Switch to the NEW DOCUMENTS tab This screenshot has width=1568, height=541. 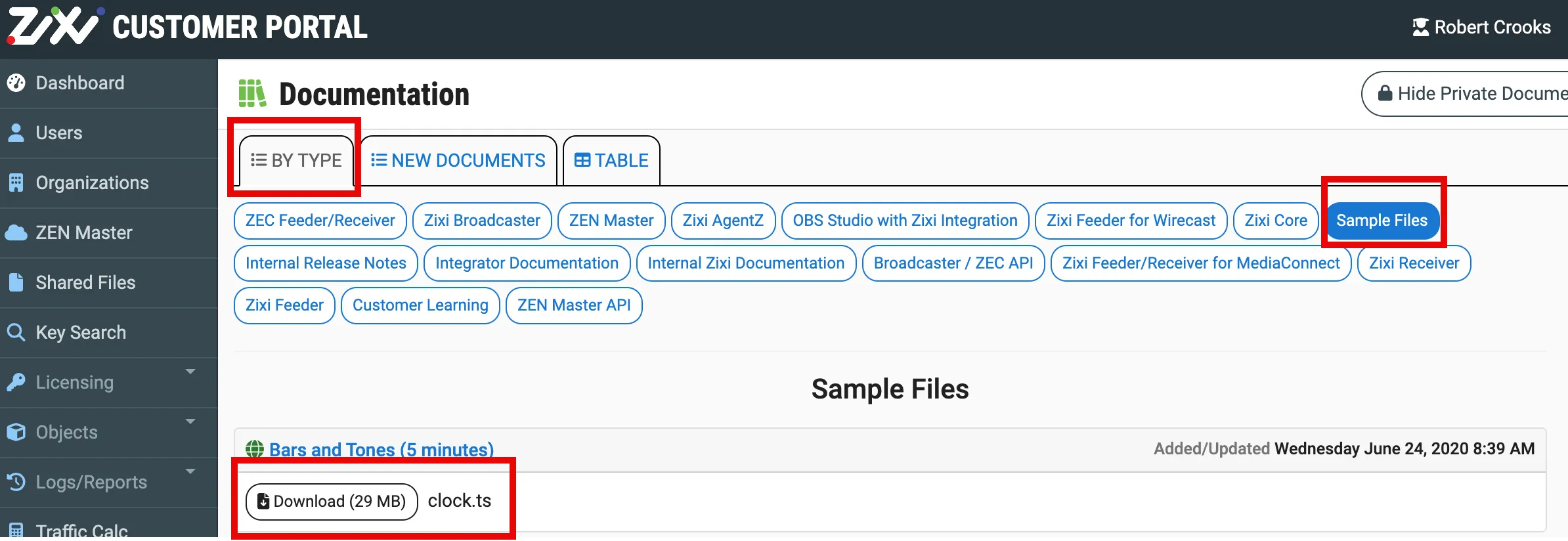[458, 160]
